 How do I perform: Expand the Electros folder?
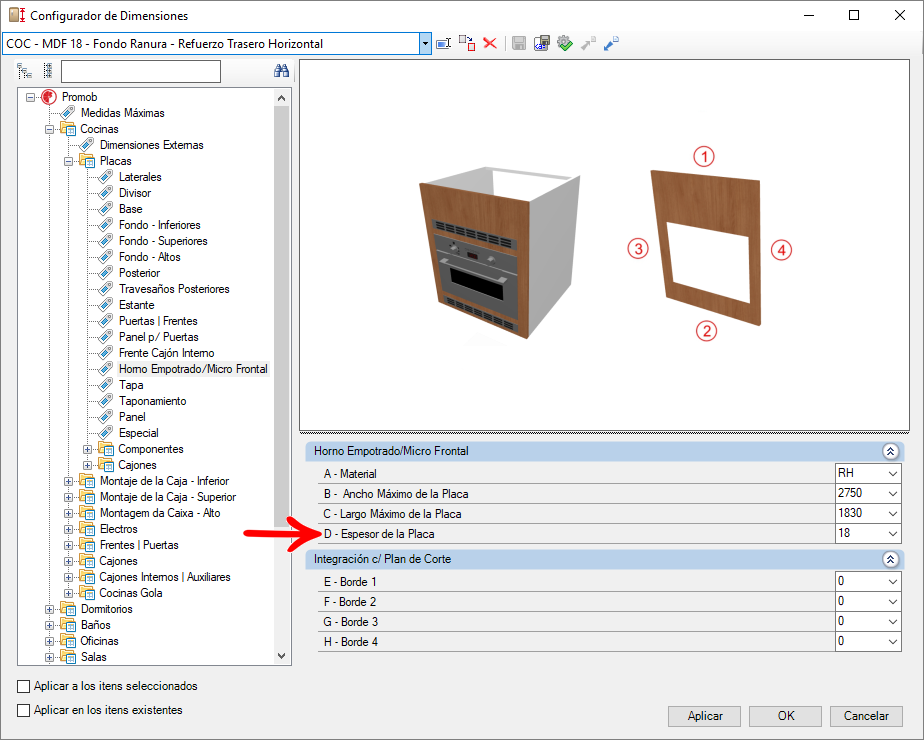(x=68, y=529)
